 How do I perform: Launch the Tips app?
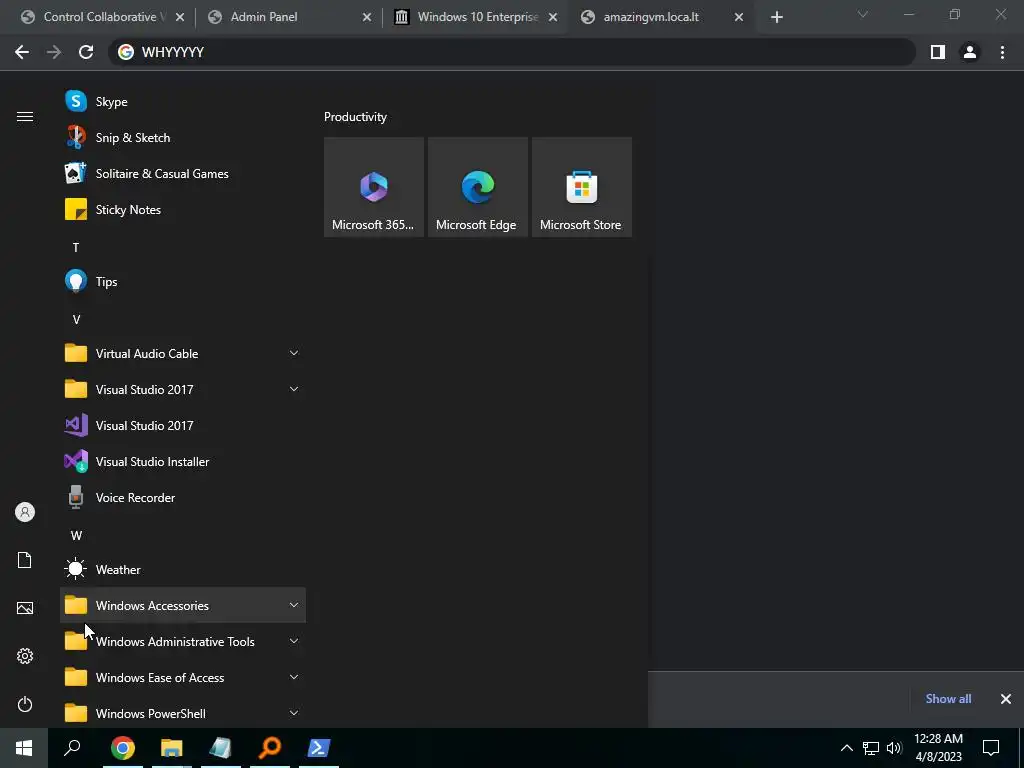pos(183,281)
